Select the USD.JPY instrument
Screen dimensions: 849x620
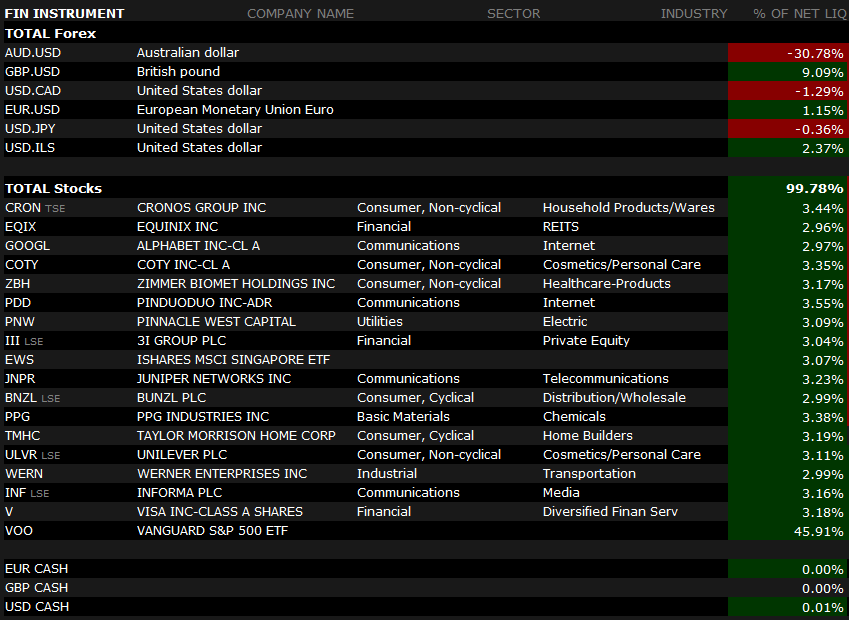[x=30, y=128]
